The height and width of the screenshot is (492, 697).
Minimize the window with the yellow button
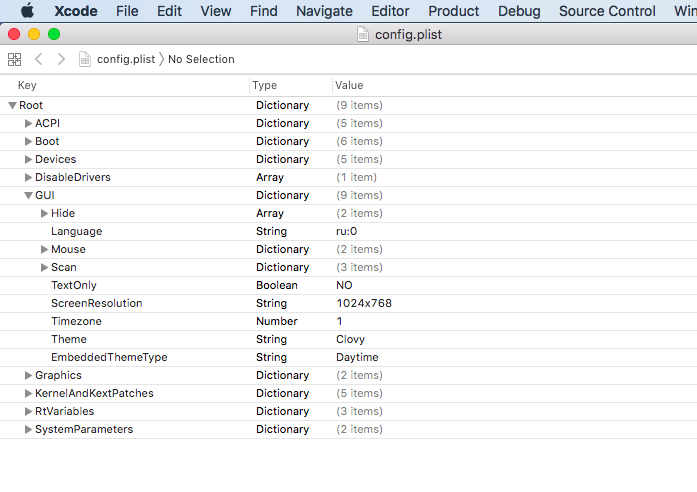pyautogui.click(x=34, y=34)
